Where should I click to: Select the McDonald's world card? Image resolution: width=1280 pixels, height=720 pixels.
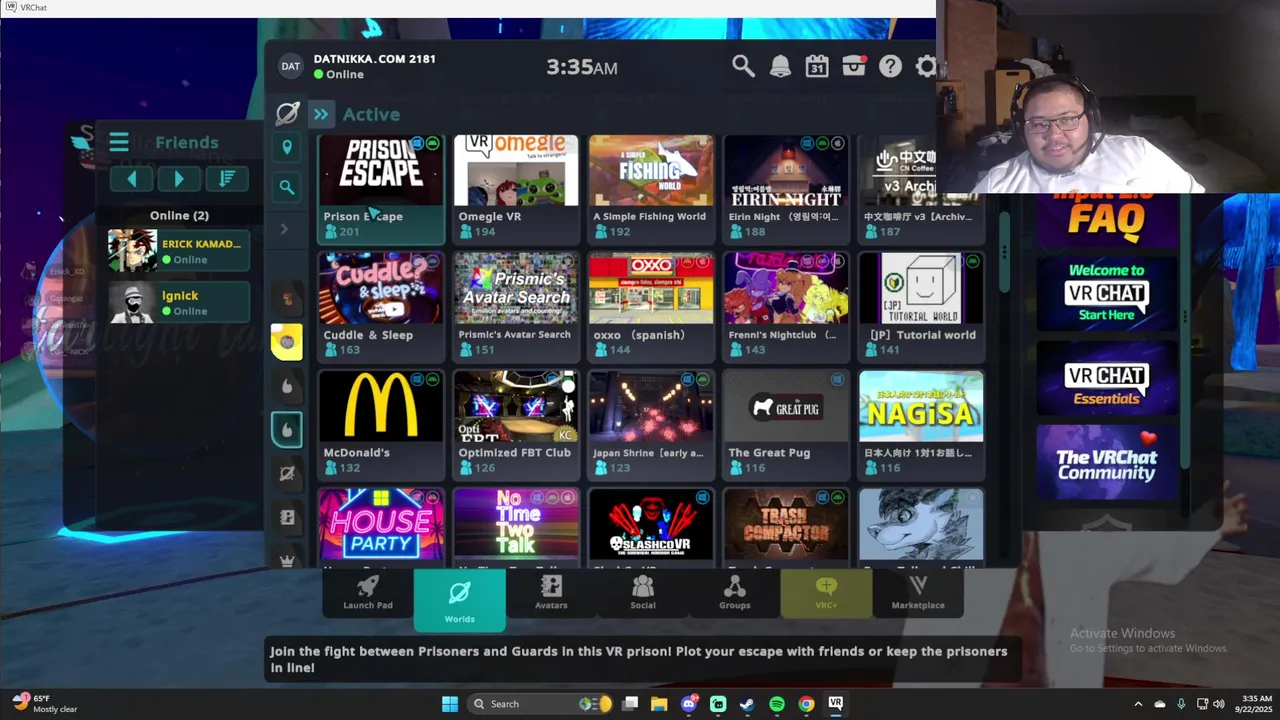coord(381,424)
